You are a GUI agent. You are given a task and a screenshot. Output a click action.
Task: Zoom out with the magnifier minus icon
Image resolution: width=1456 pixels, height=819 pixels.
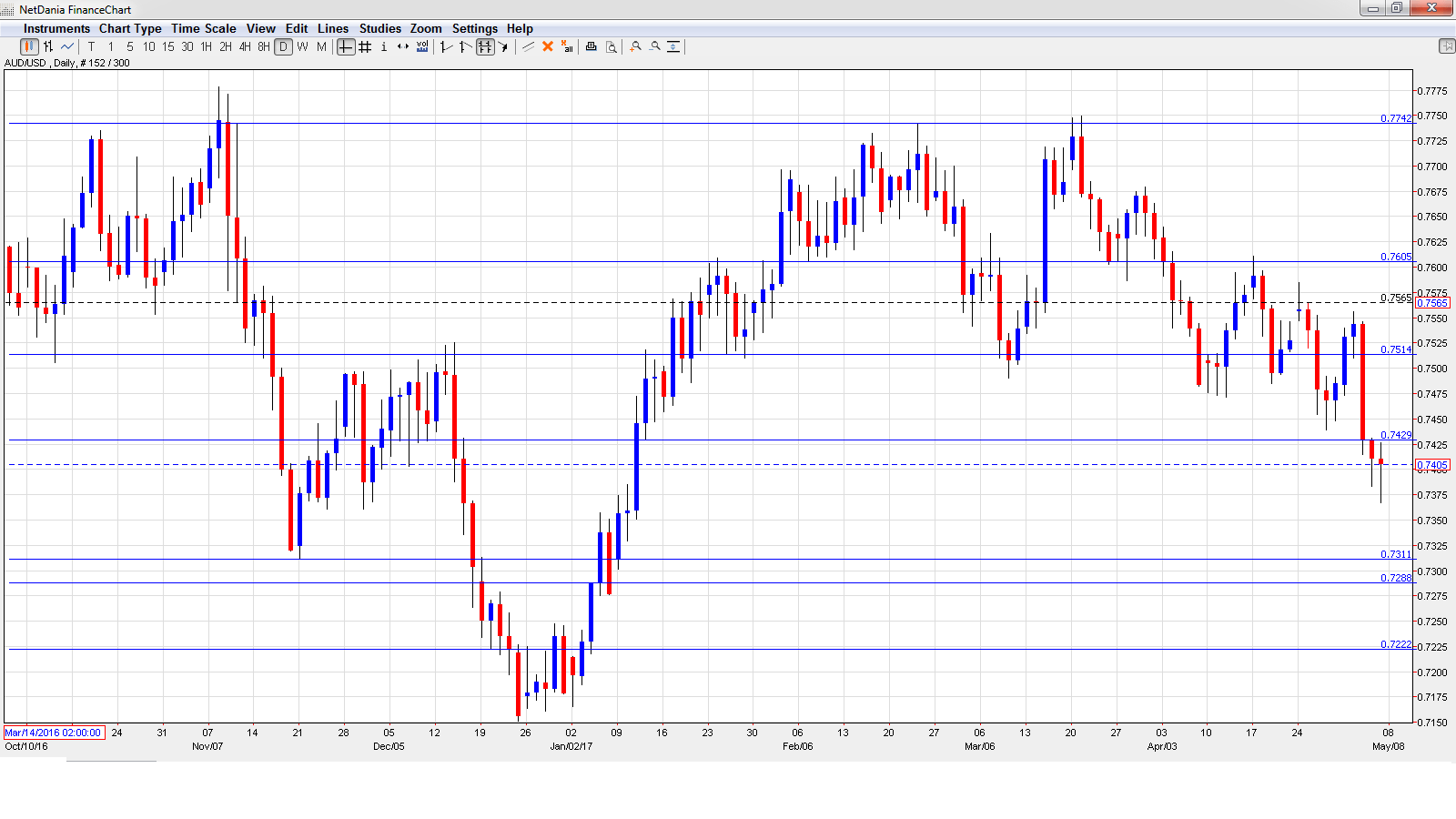pyautogui.click(x=655, y=47)
